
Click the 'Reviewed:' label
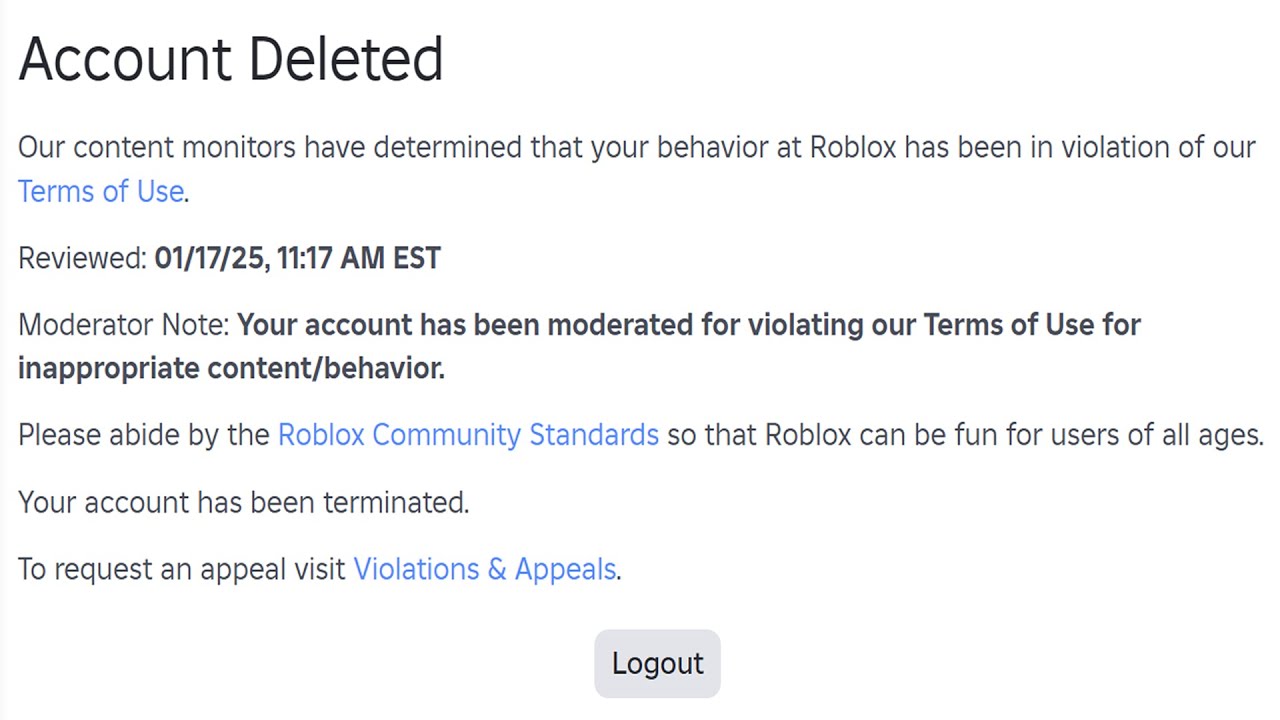pos(82,258)
